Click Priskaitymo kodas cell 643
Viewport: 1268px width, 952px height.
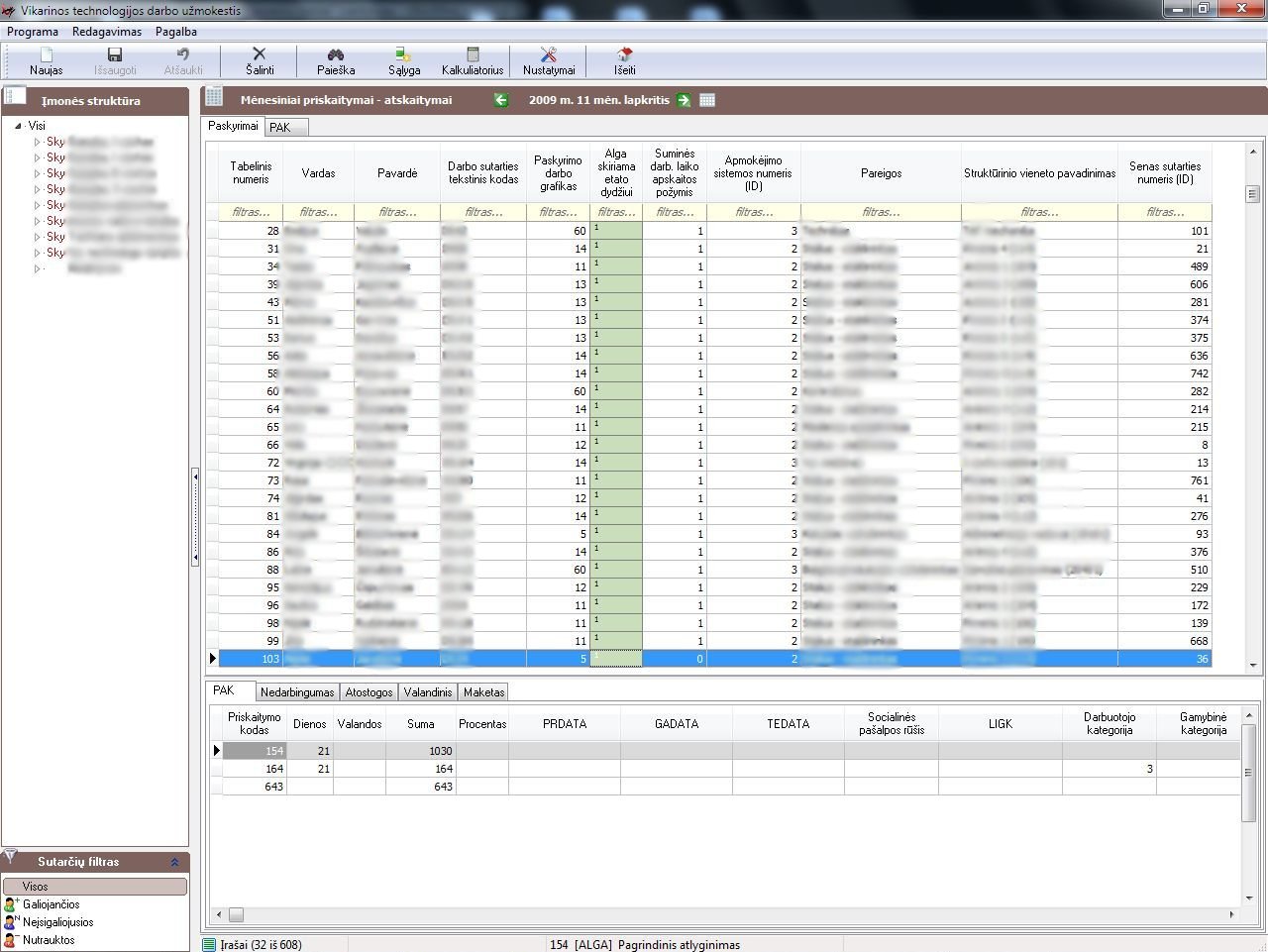(255, 787)
